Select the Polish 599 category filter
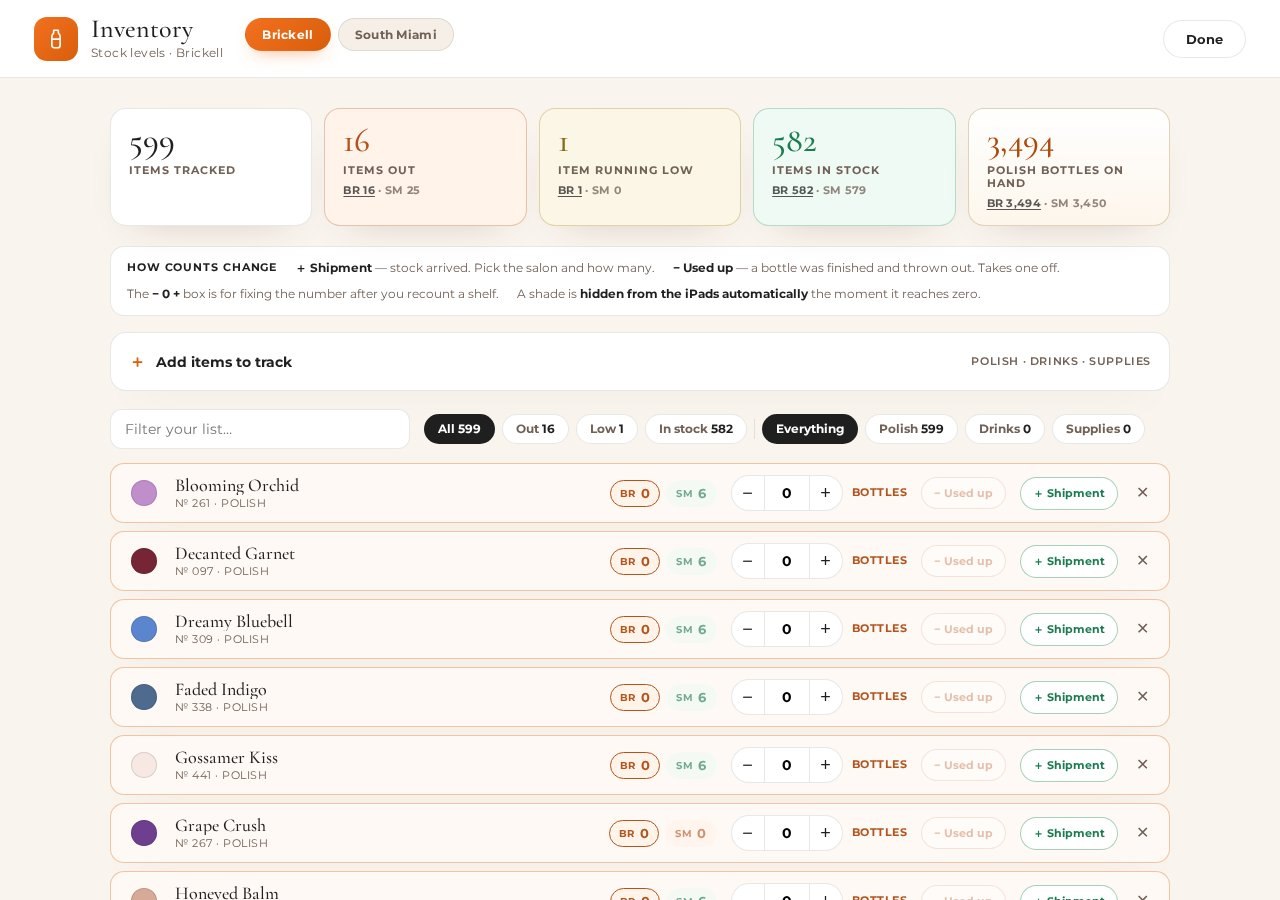1280x900 pixels. [911, 429]
